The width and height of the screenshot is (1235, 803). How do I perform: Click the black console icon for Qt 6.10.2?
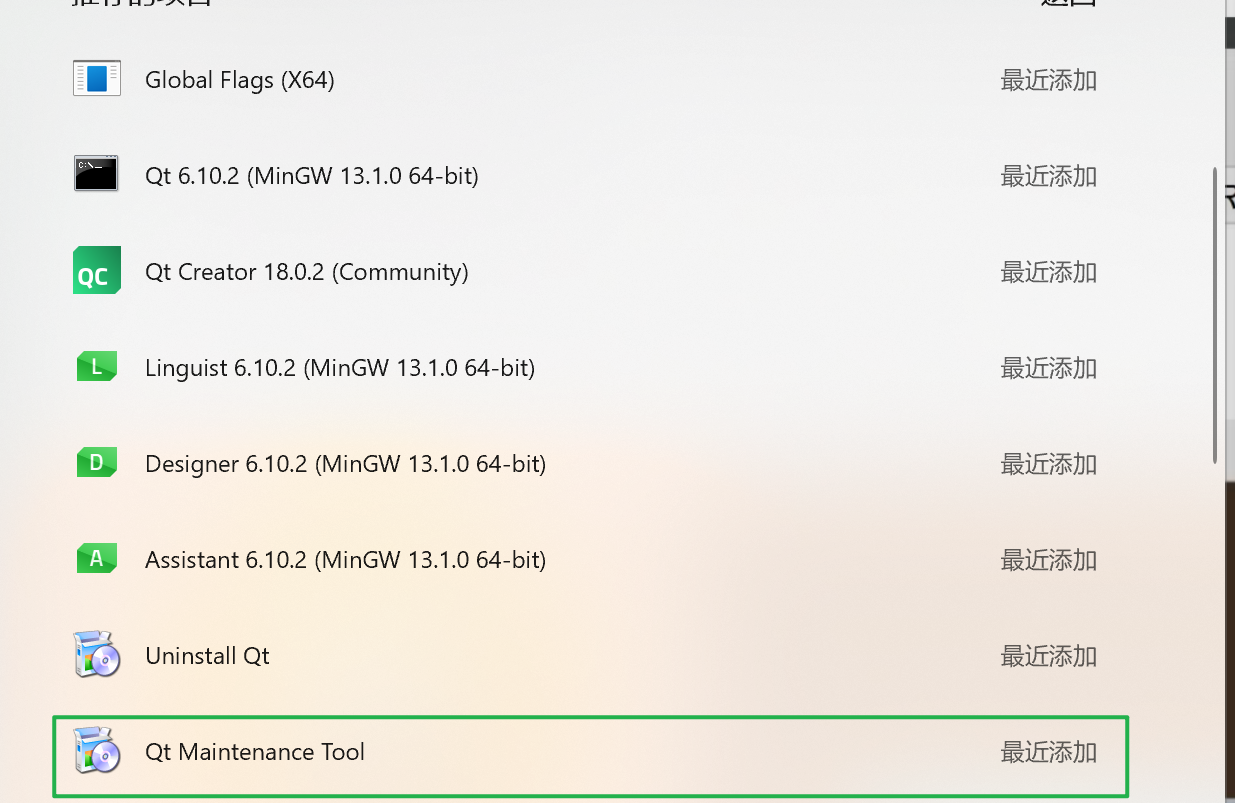point(97,174)
